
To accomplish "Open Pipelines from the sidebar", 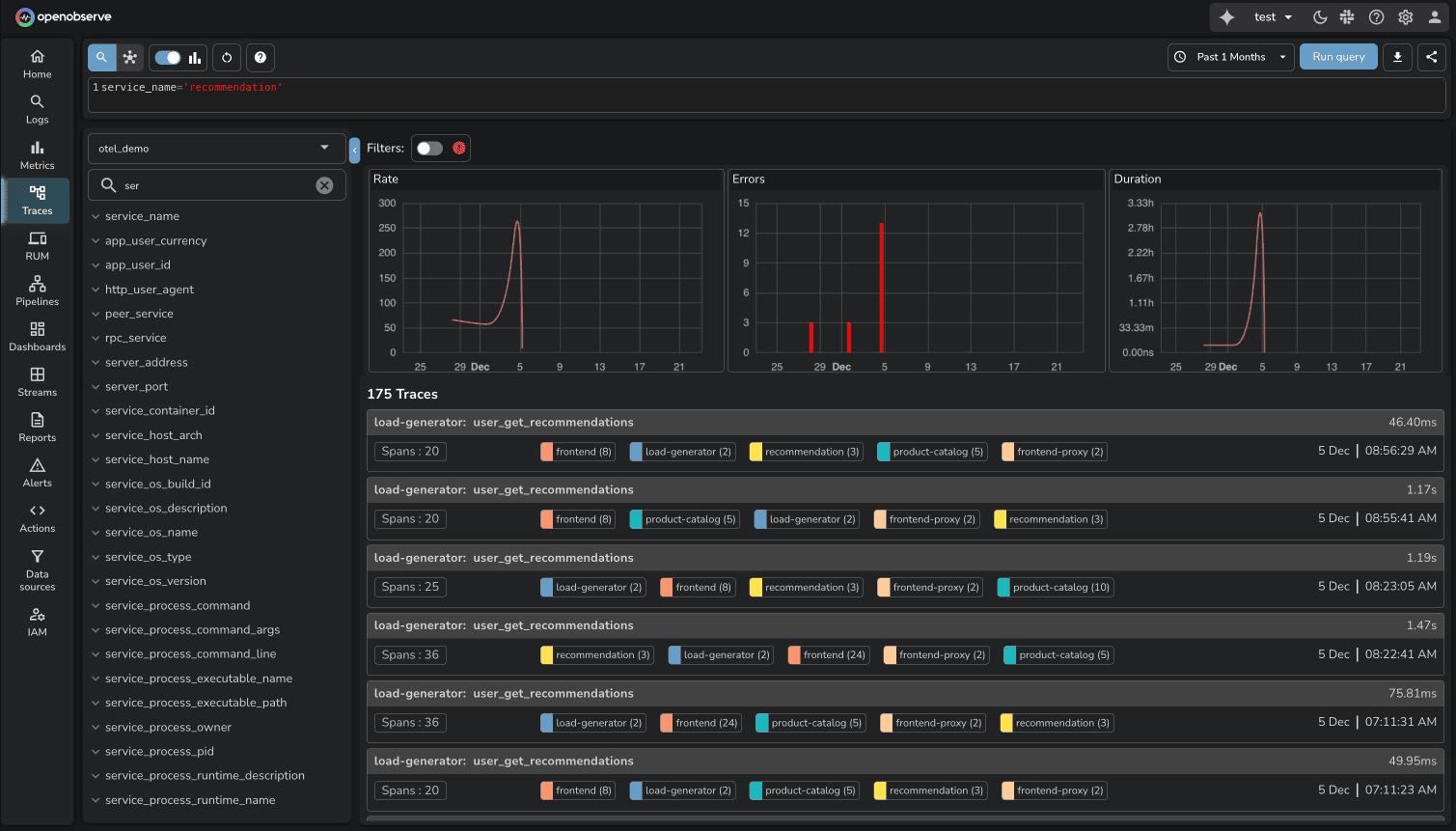I will coord(37,291).
